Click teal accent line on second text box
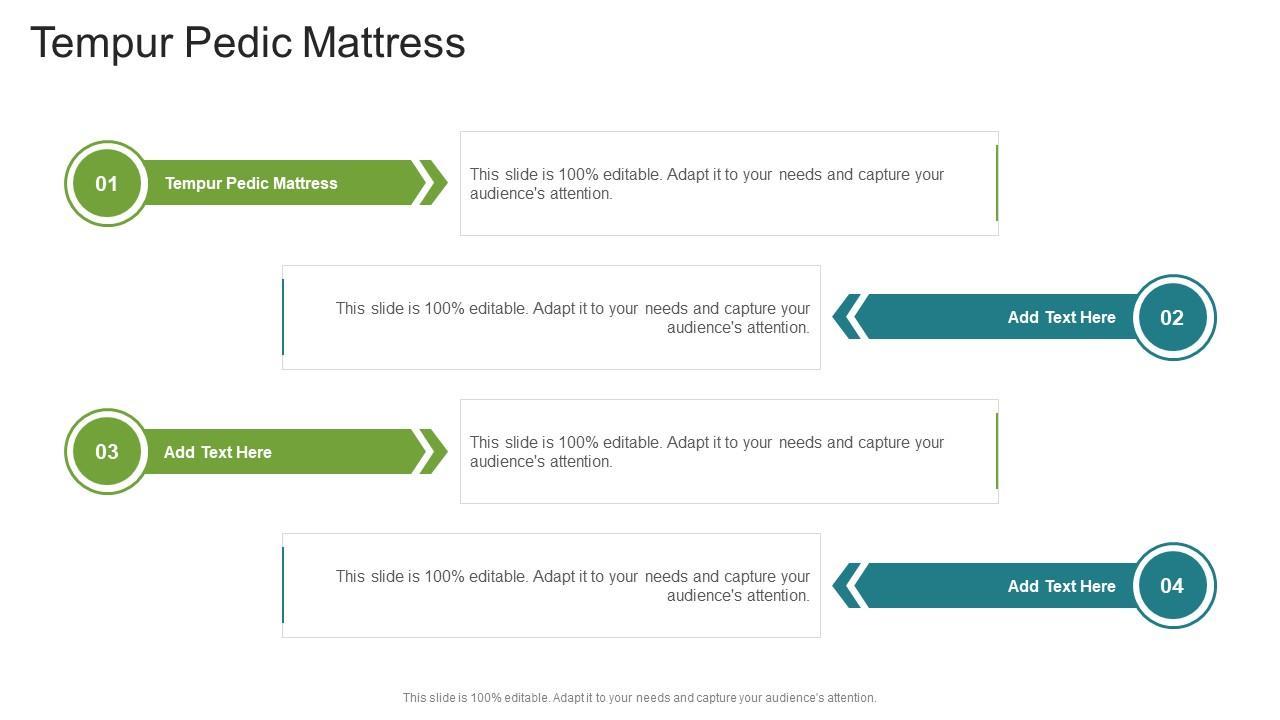Screen dimensions: 1280x720 284,317
